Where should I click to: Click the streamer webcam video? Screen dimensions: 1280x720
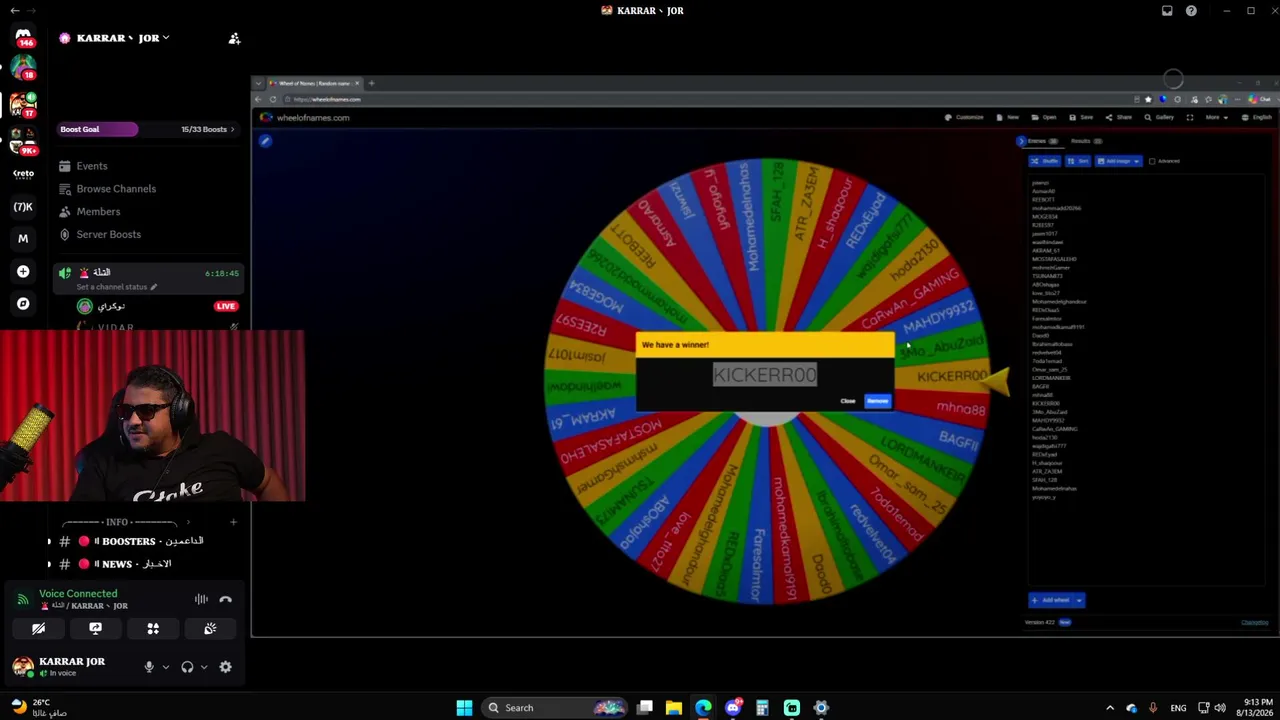coord(152,416)
